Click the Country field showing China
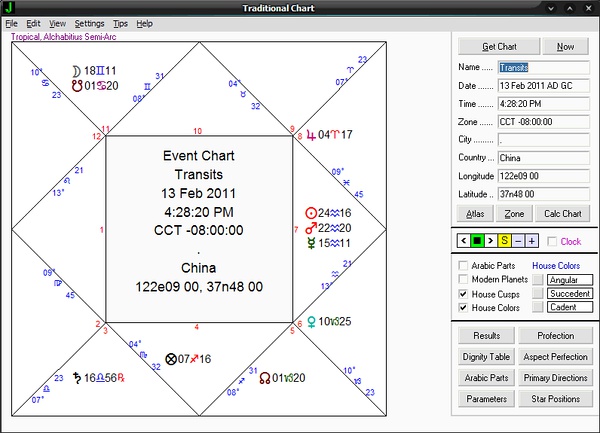This screenshot has height=433, width=600. coord(543,158)
